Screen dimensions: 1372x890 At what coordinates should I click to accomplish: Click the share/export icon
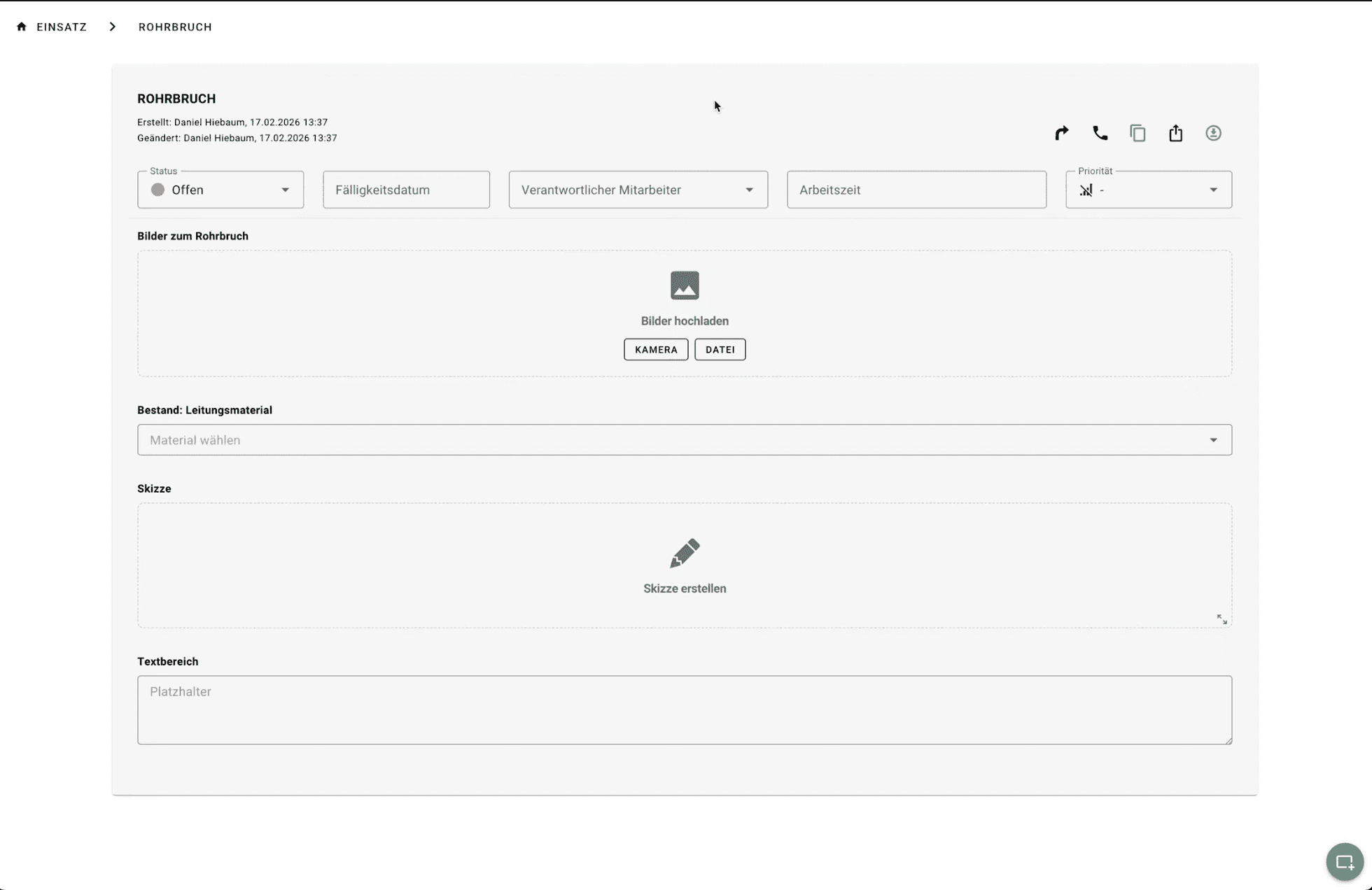click(x=1175, y=133)
